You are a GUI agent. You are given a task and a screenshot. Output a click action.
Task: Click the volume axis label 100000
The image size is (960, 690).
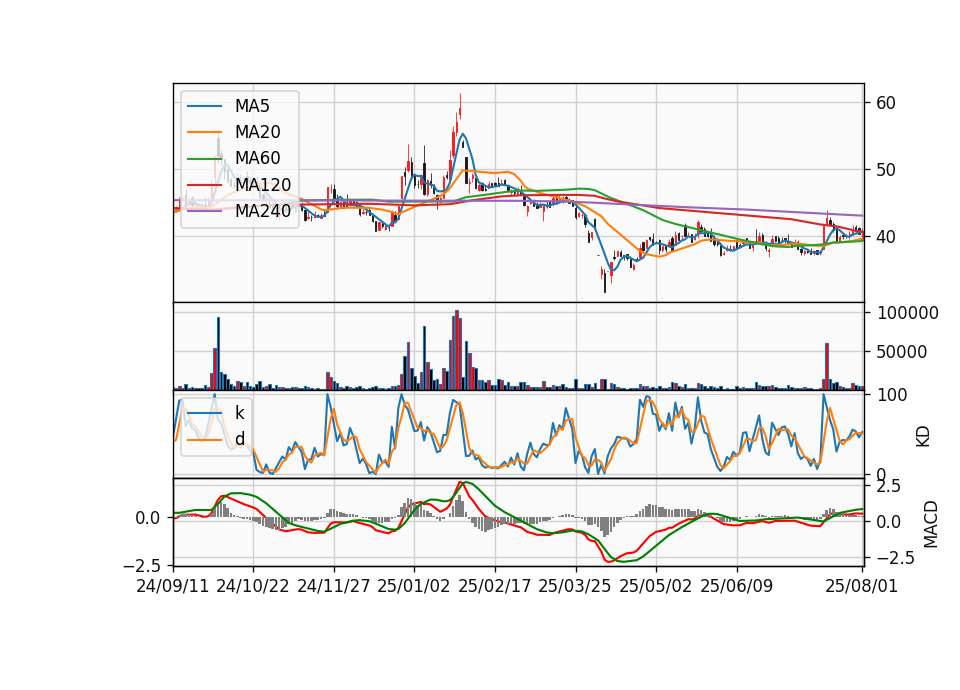point(907,313)
